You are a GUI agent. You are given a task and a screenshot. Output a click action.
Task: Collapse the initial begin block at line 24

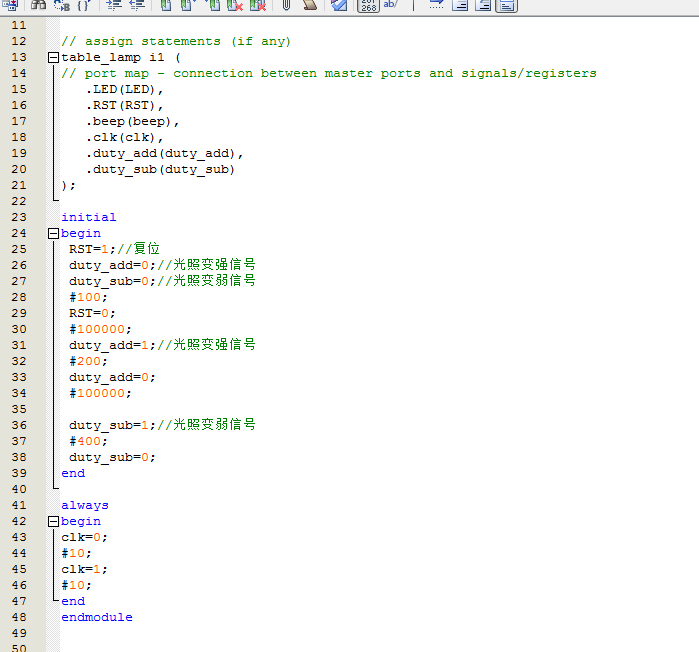[x=53, y=234]
